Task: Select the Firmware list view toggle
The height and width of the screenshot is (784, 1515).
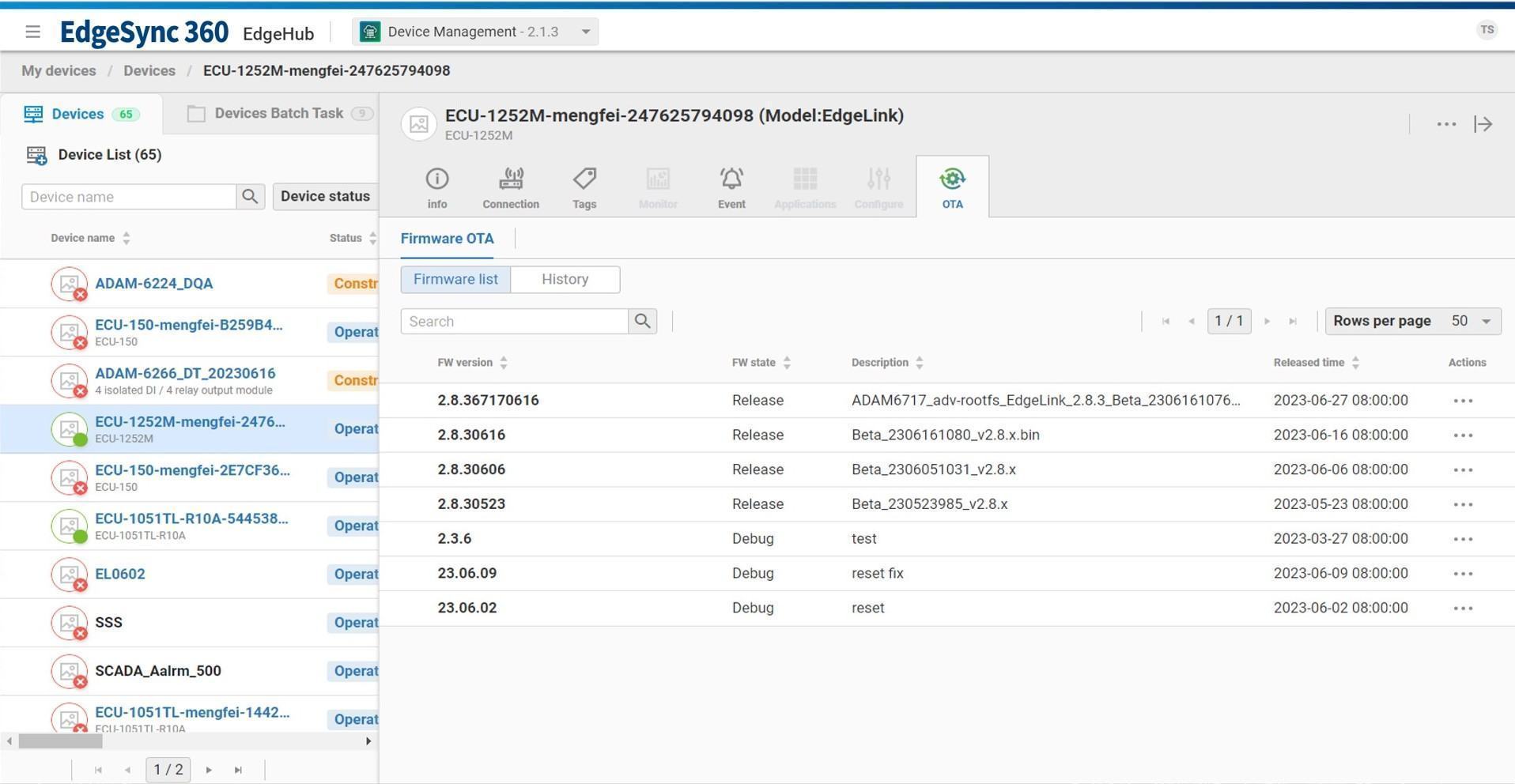Action: (x=455, y=280)
